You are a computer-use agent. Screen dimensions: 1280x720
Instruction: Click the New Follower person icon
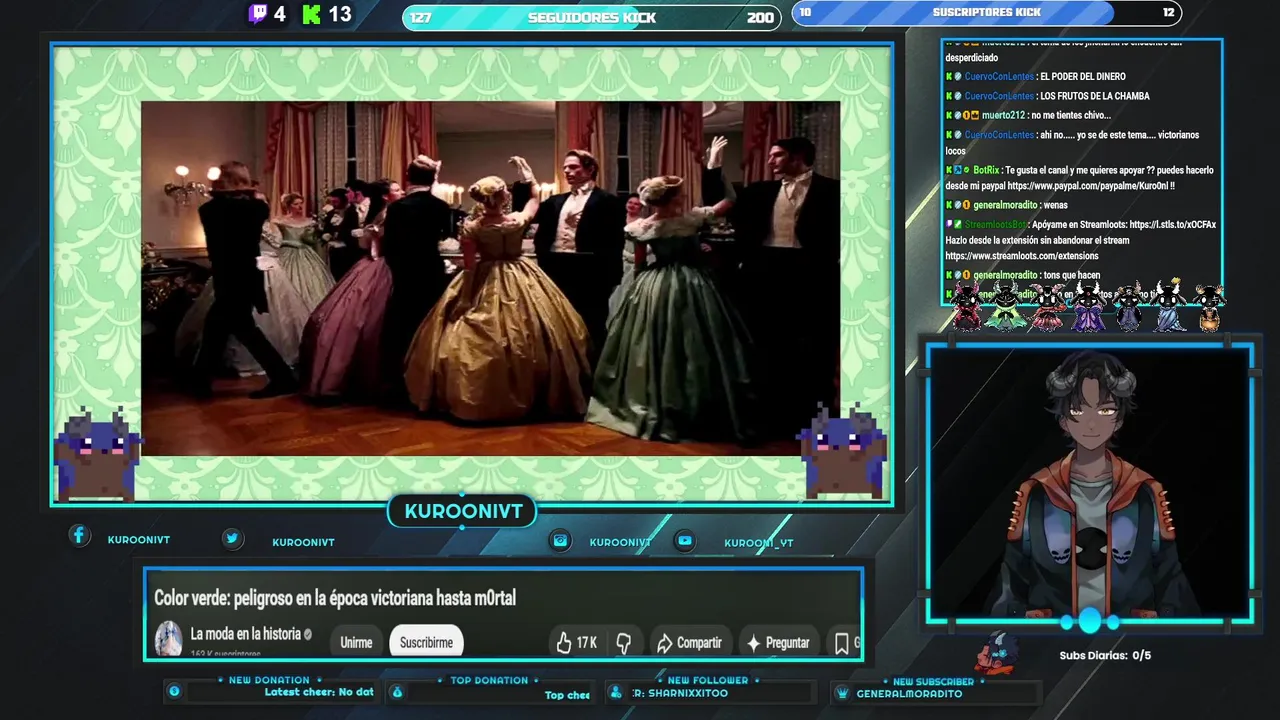[x=615, y=692]
